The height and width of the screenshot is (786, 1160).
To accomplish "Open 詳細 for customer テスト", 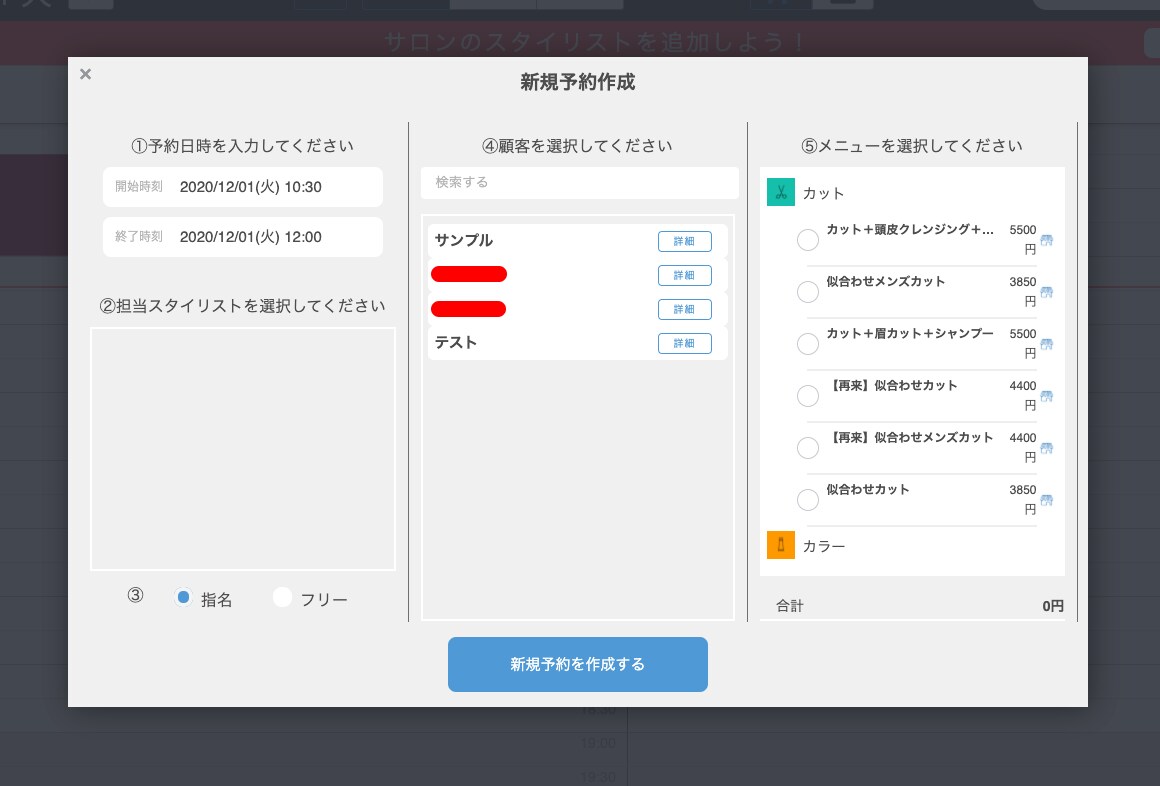I will point(684,343).
